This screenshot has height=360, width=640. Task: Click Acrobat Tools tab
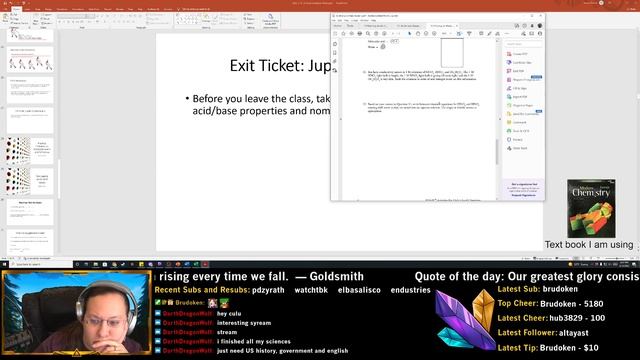350,26
